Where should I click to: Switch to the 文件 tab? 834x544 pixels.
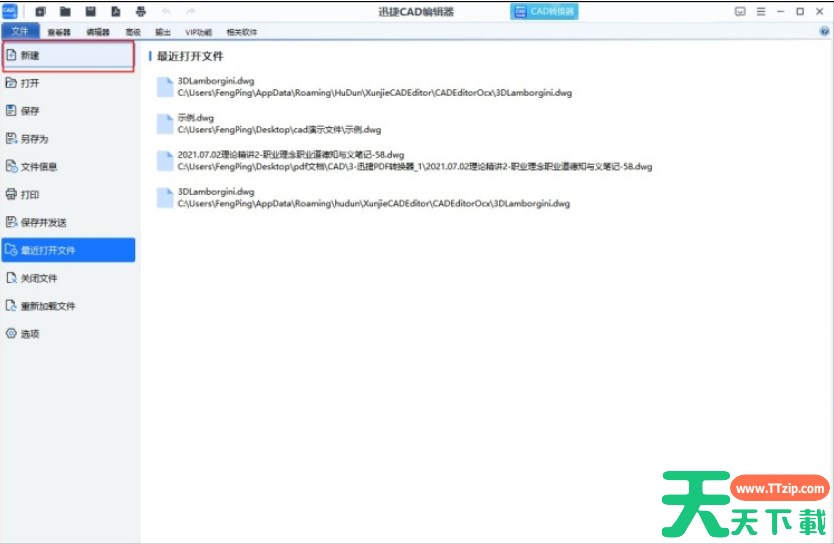tap(20, 31)
